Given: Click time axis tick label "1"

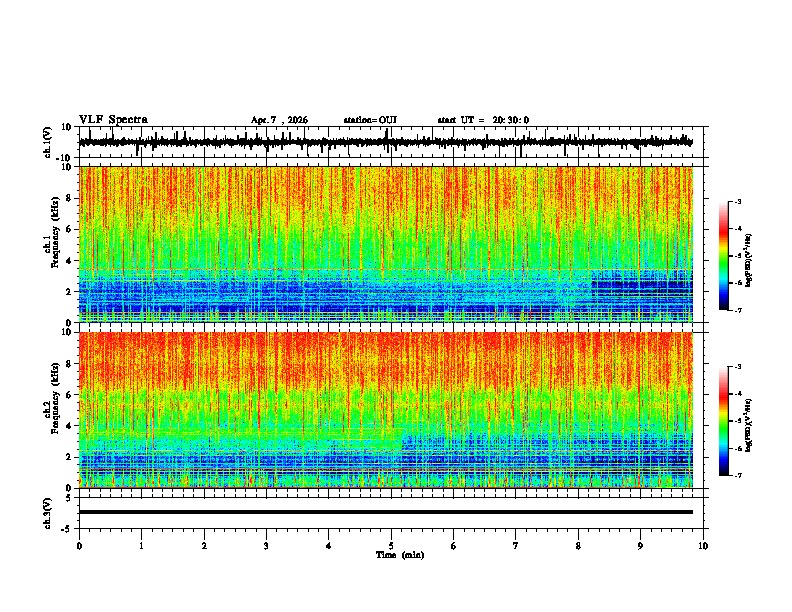Looking at the screenshot, I should click(141, 546).
